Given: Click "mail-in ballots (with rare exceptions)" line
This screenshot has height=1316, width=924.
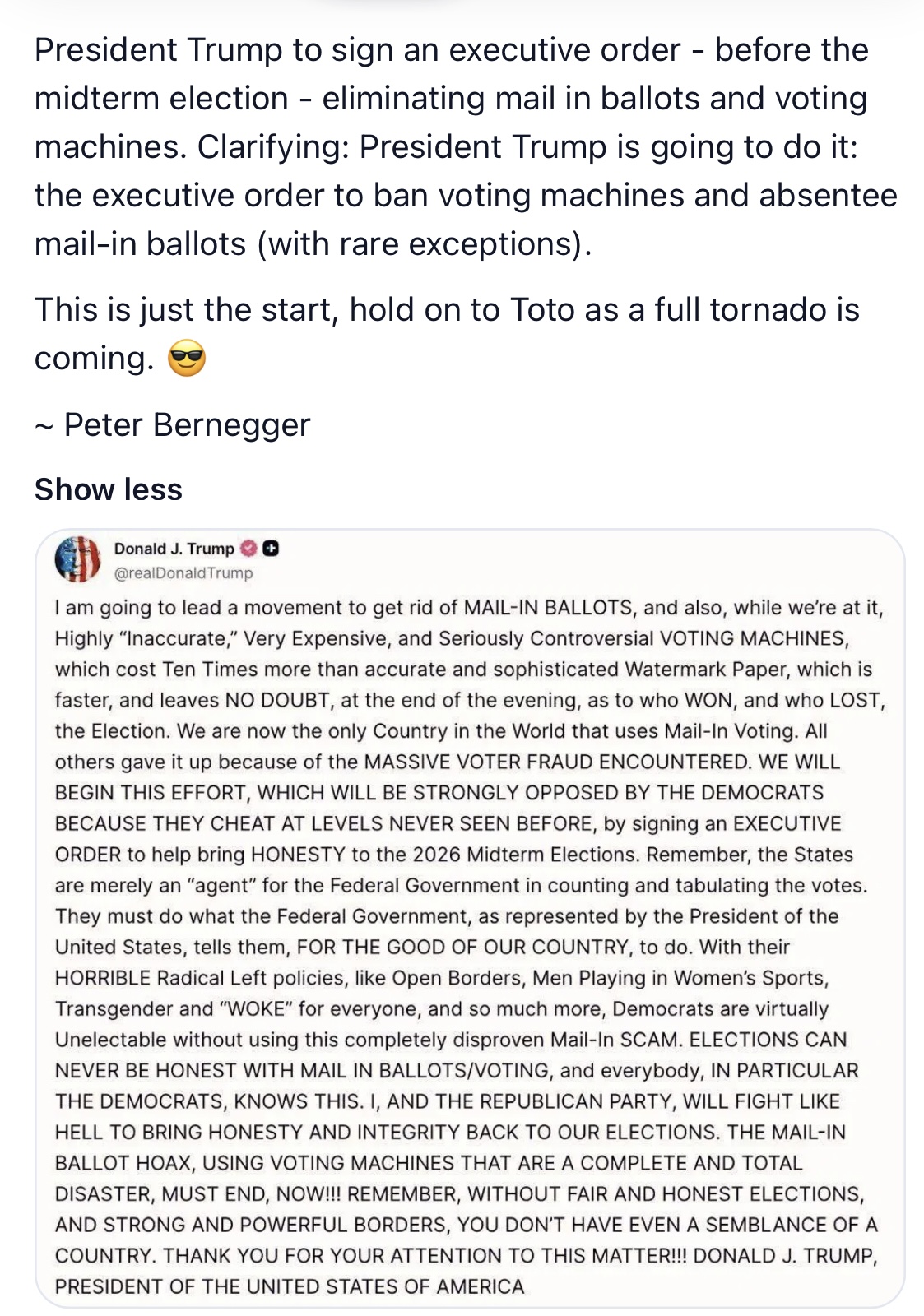Looking at the screenshot, I should [x=313, y=244].
